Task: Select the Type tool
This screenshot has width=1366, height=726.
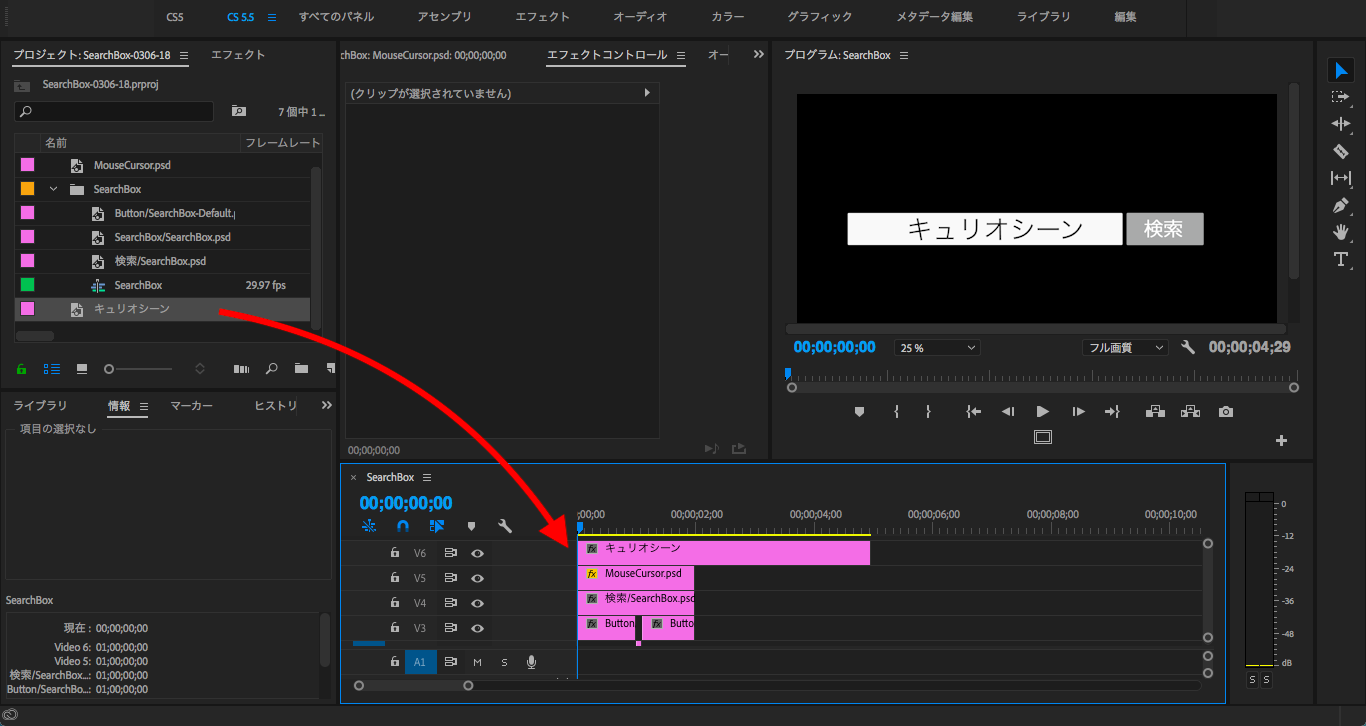Action: (x=1340, y=259)
